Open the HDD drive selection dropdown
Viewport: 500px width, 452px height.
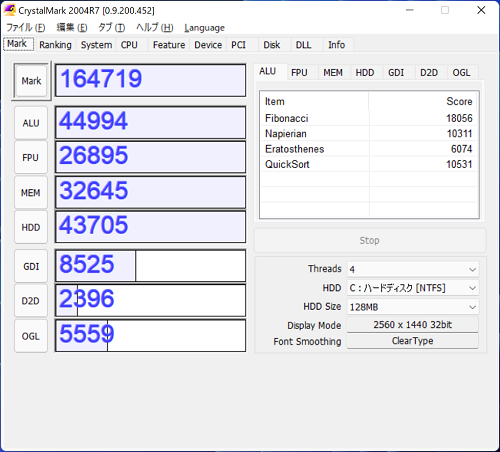[x=413, y=288]
